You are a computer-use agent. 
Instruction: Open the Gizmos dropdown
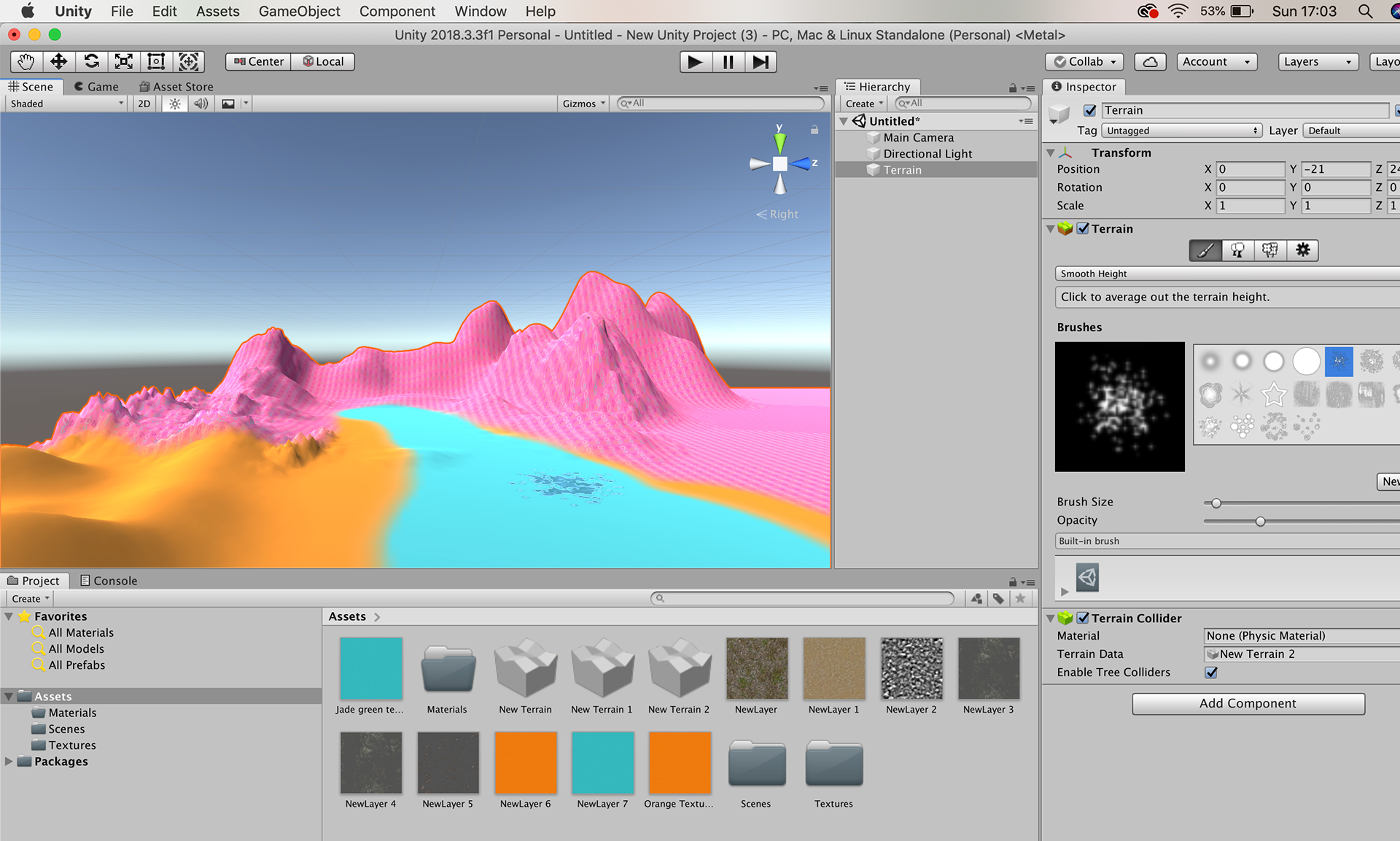584,104
